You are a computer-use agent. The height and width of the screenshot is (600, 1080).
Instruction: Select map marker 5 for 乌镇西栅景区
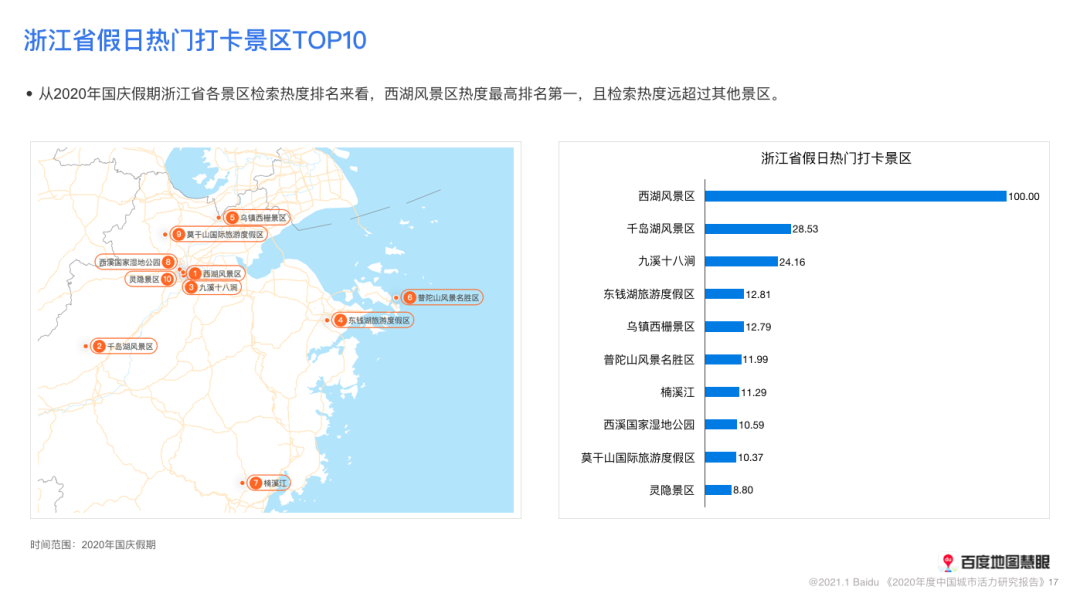pyautogui.click(x=232, y=217)
